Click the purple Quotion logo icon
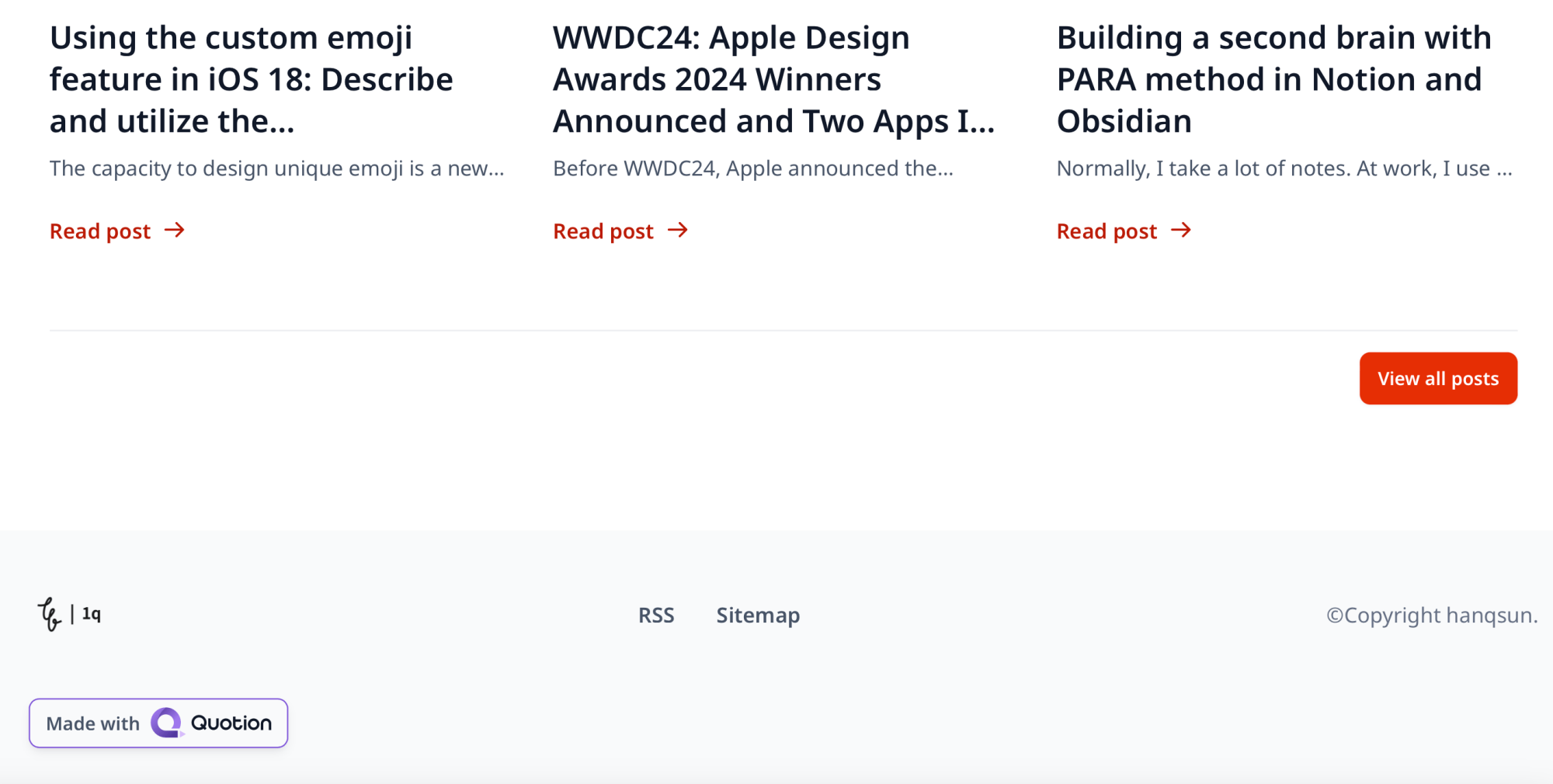1553x784 pixels. (x=167, y=723)
